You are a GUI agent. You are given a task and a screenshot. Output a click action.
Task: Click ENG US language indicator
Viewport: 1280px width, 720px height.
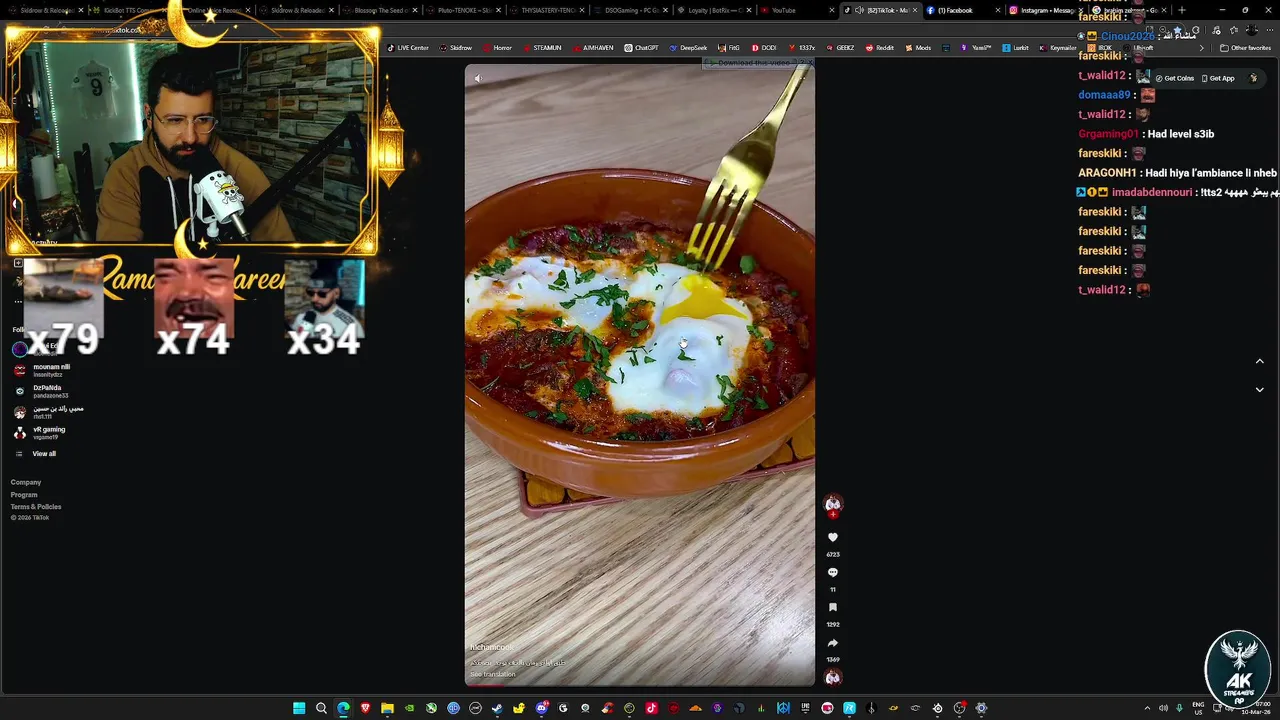[1198, 708]
